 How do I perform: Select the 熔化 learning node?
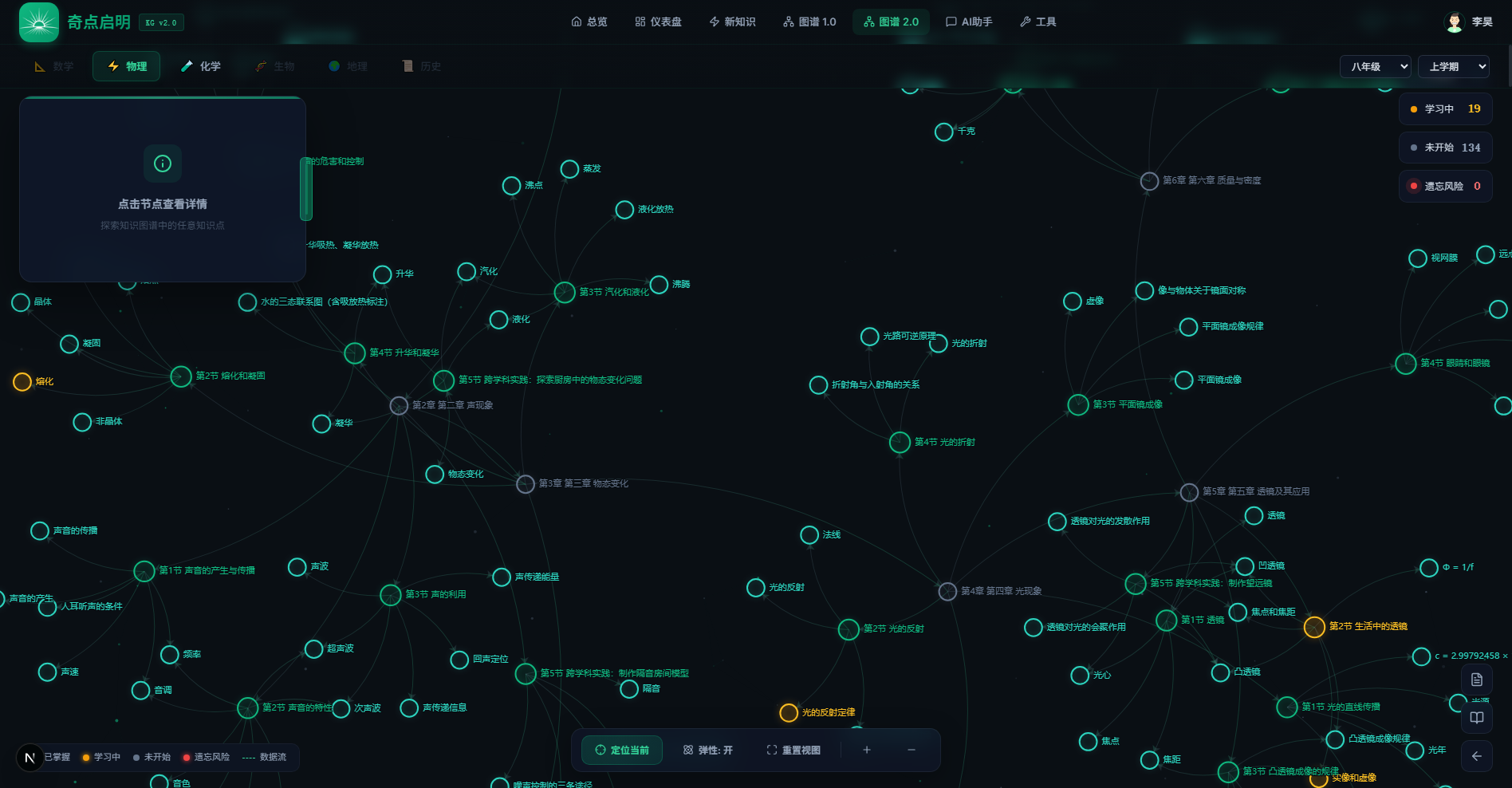point(22,382)
